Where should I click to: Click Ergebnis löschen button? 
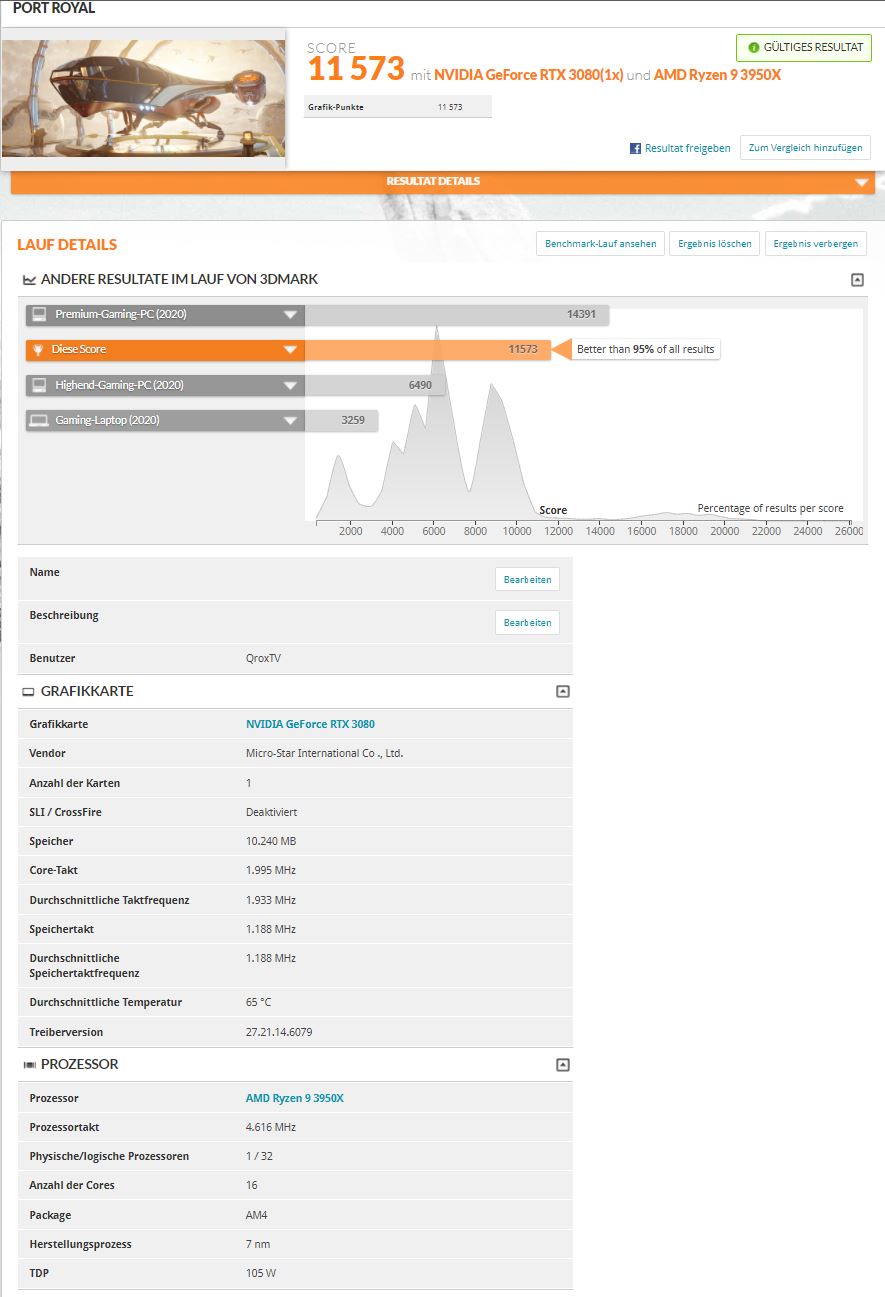point(715,243)
